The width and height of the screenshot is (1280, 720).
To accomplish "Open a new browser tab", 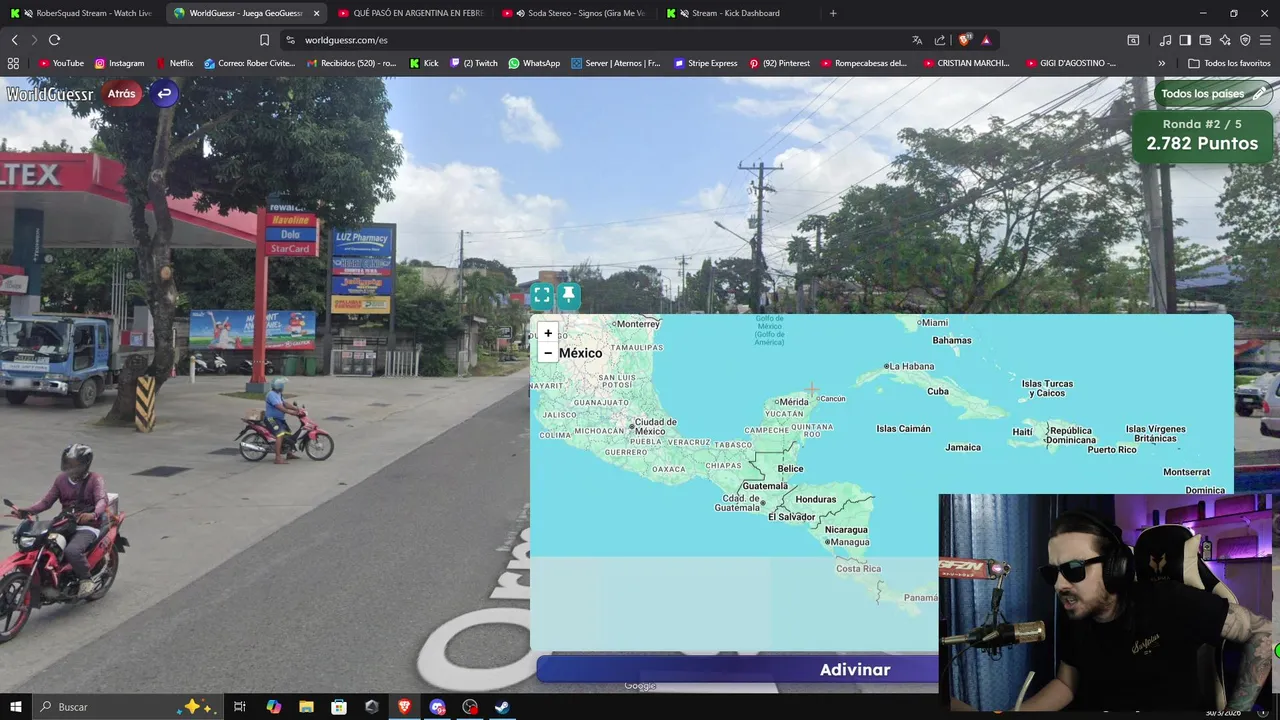I will pos(833,13).
